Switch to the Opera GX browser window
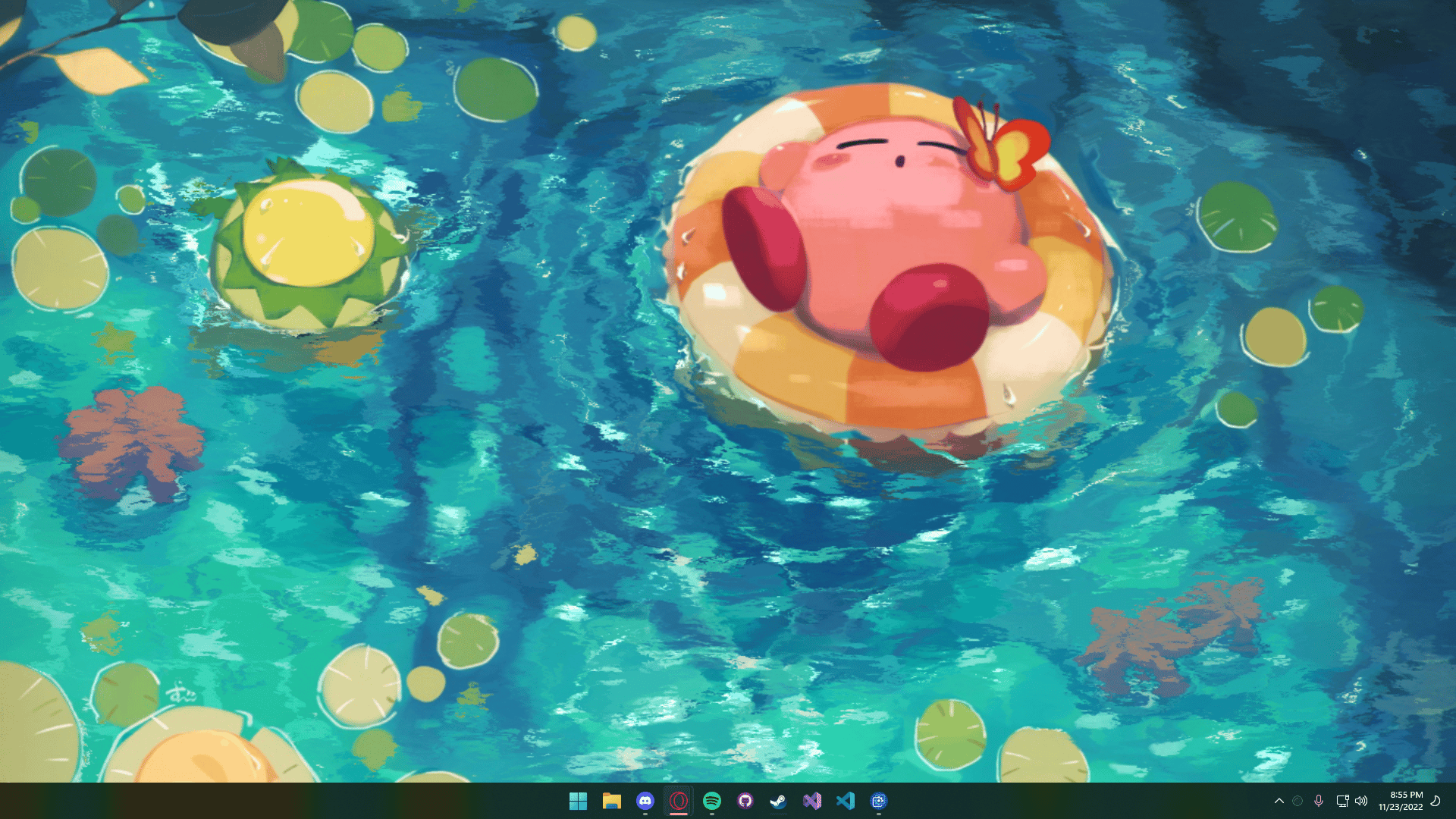This screenshot has width=1456, height=819. click(x=679, y=800)
